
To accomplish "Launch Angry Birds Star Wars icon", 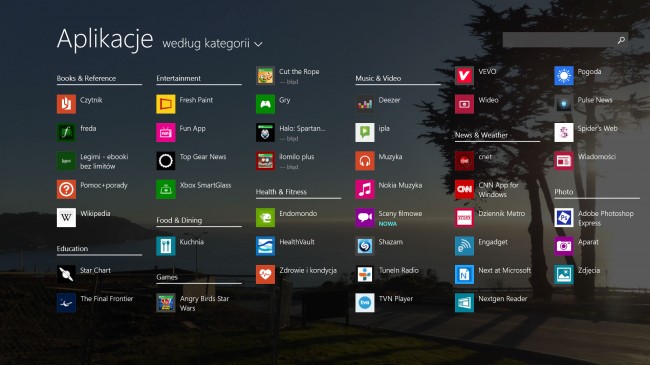I will tap(166, 303).
